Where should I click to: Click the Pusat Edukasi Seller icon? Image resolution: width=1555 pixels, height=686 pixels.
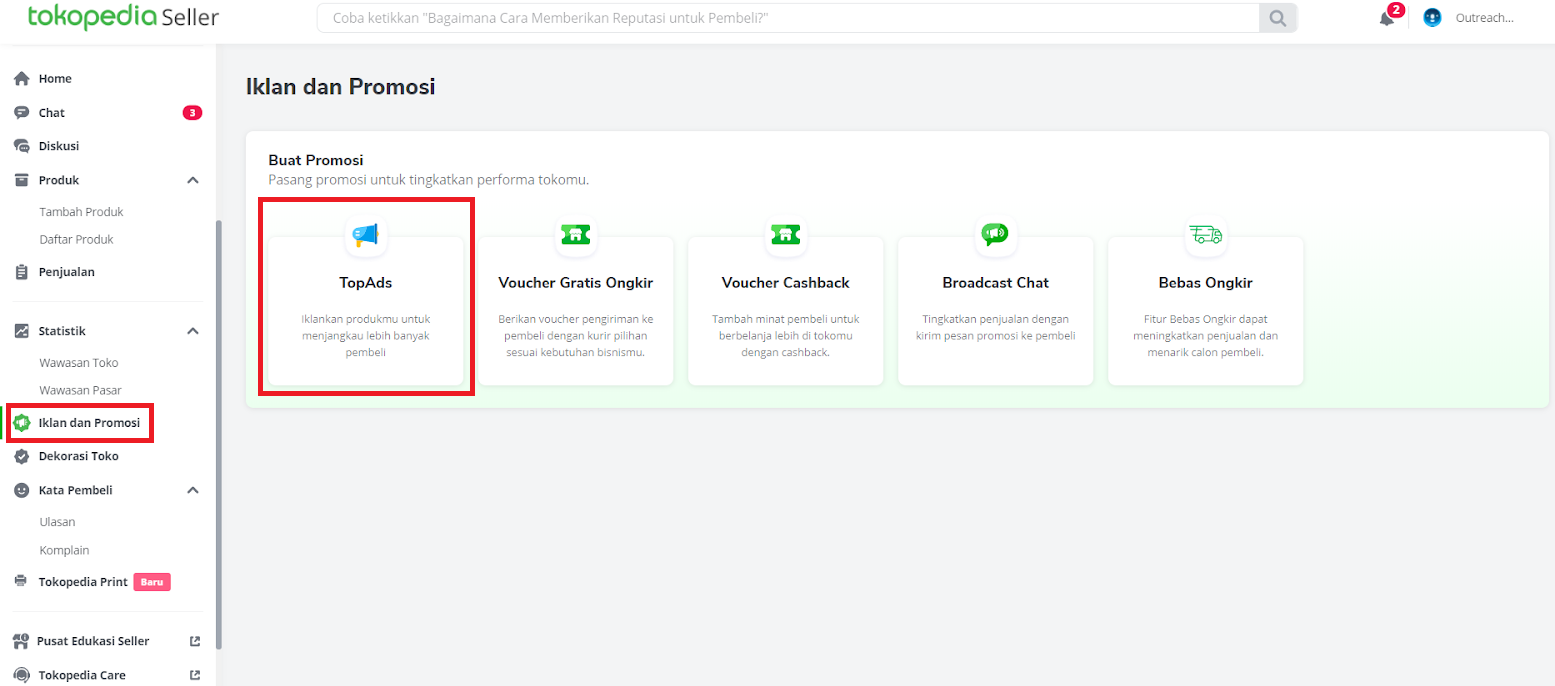point(21,641)
